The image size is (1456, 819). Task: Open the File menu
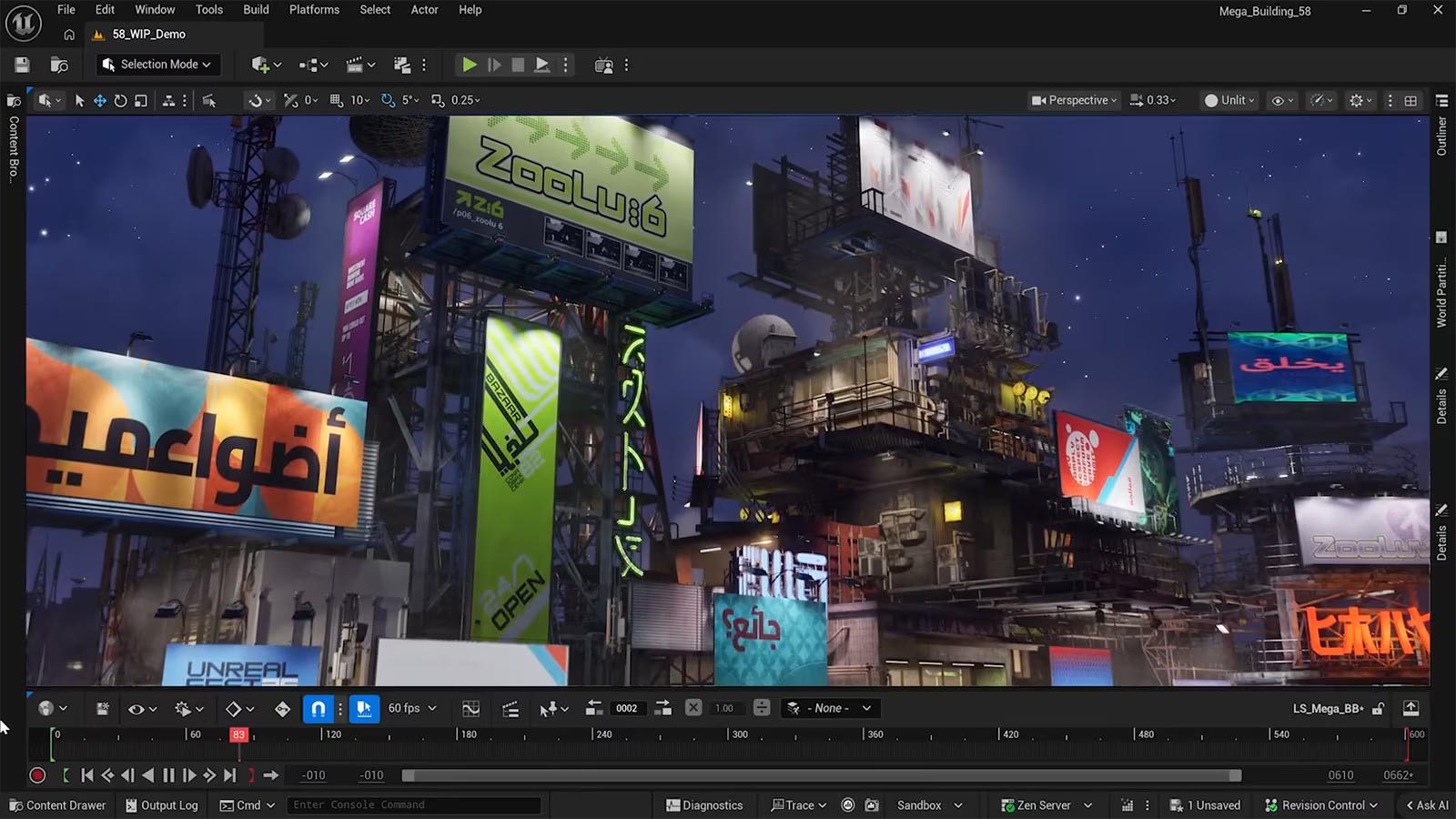click(x=66, y=10)
